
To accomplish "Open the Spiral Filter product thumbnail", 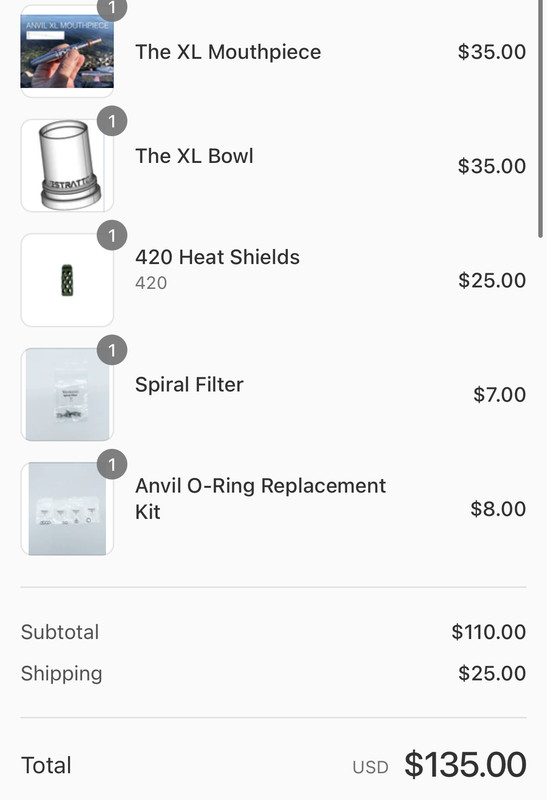I will 67,394.
